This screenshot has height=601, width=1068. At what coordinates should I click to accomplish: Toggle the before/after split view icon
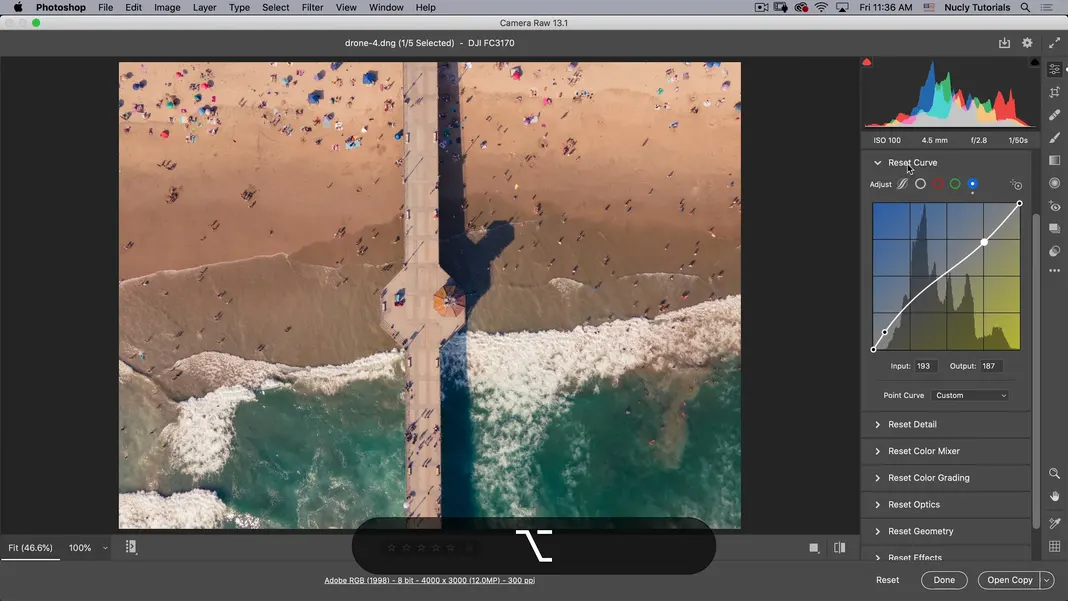tap(839, 547)
